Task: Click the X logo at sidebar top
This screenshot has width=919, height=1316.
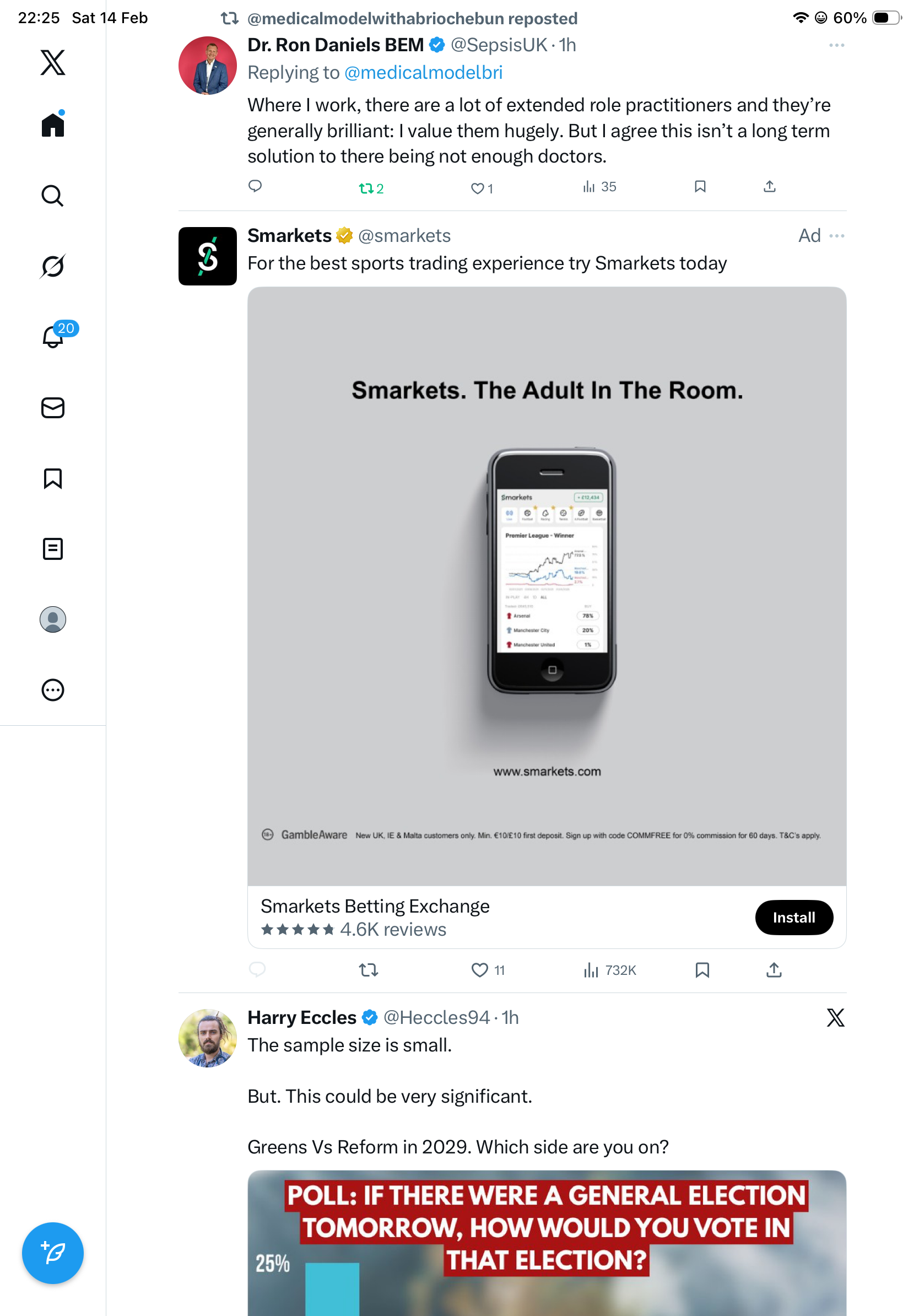Action: 53,62
